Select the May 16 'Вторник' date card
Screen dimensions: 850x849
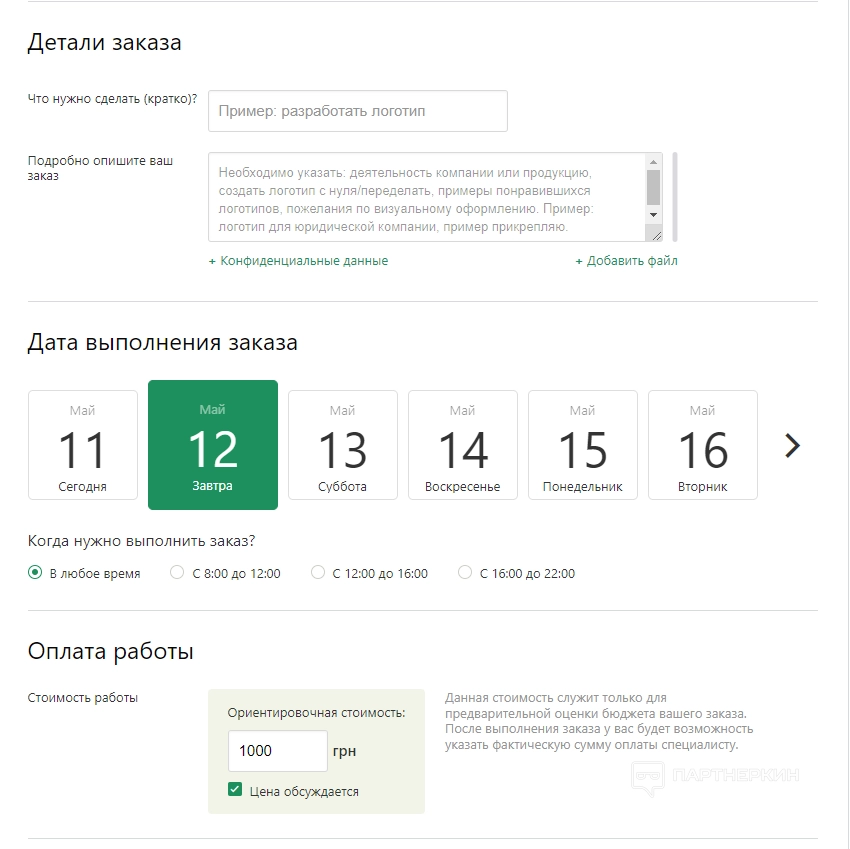(x=703, y=445)
